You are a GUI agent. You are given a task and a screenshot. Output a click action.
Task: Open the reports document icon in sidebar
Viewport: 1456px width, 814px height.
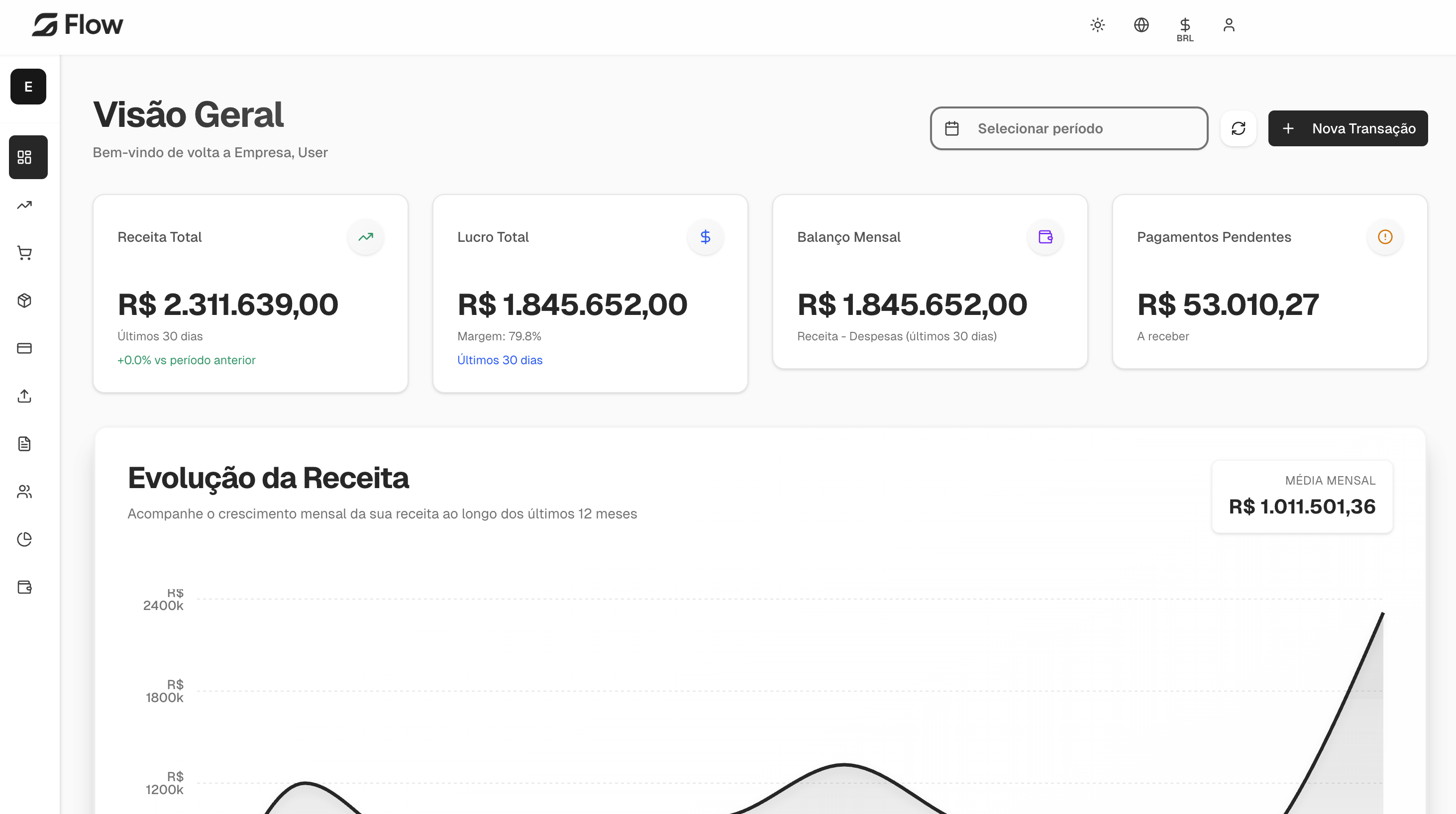[24, 444]
